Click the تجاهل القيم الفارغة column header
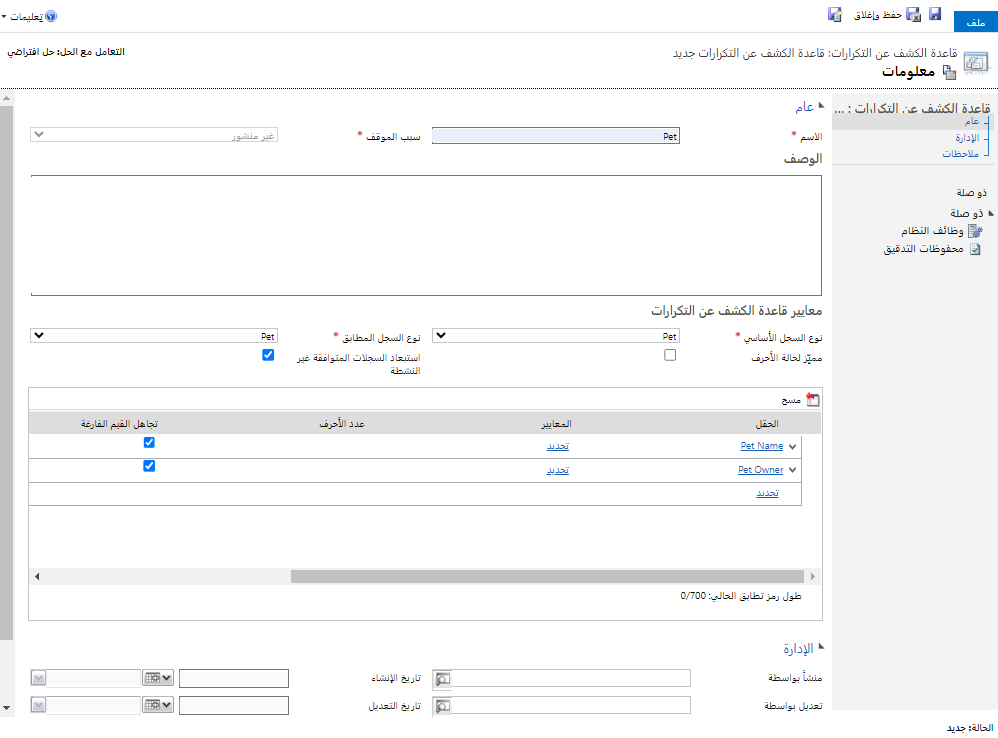The height and width of the screenshot is (738, 998). 119,424
